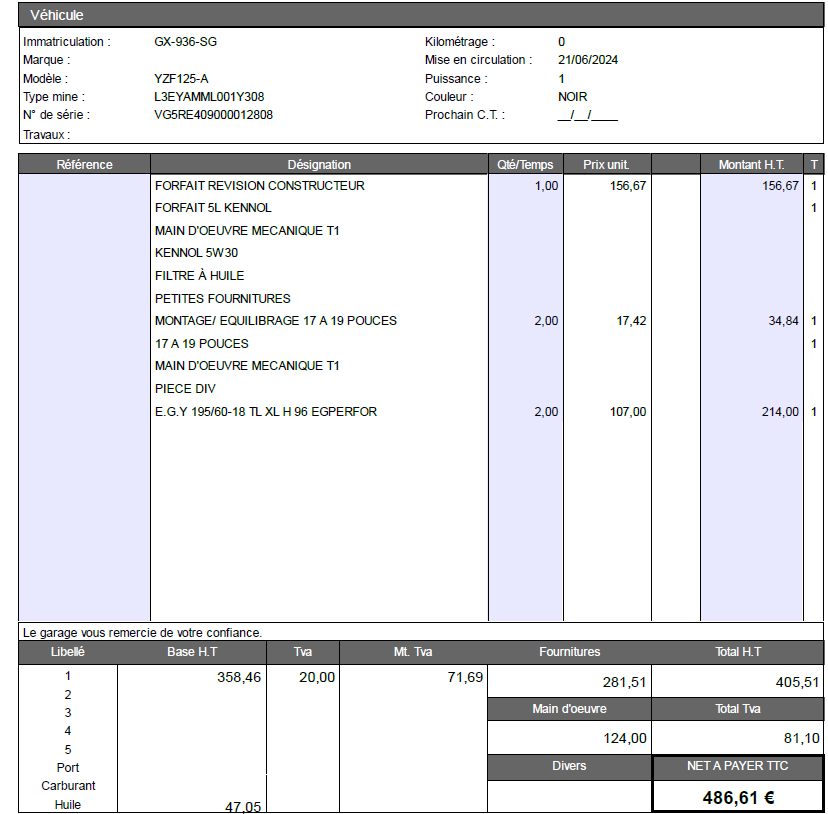Select type mine L3EYAMML001Y308
This screenshot has width=828, height=814.
209,97
